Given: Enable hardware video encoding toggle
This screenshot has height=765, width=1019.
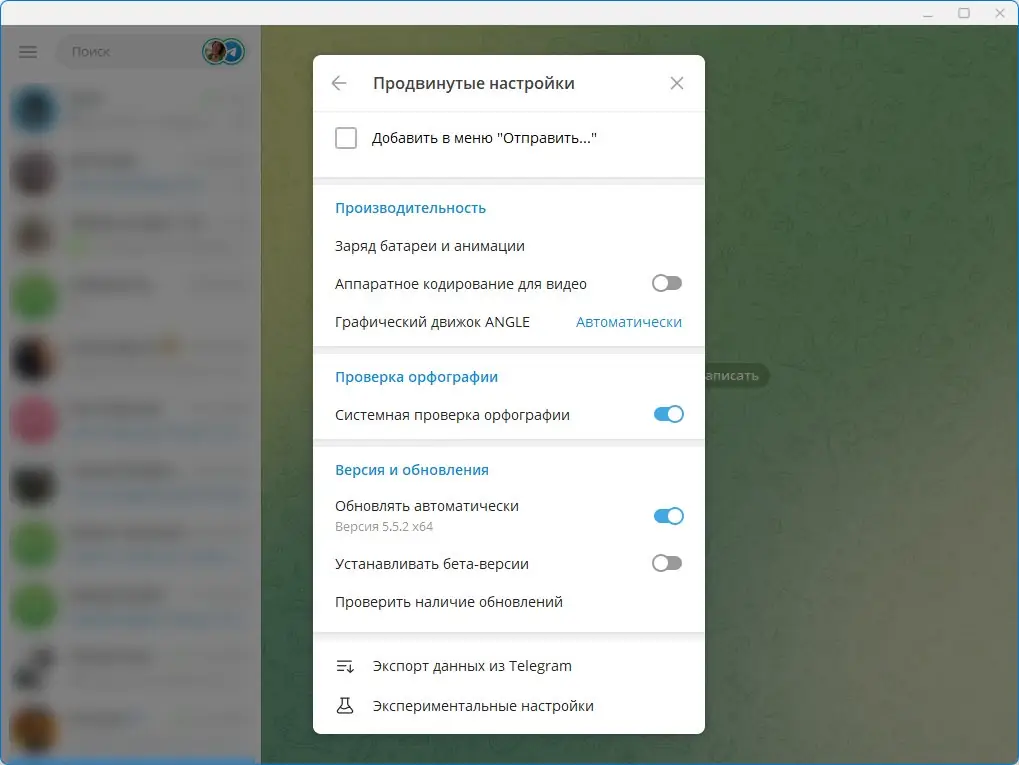Looking at the screenshot, I should click(666, 283).
